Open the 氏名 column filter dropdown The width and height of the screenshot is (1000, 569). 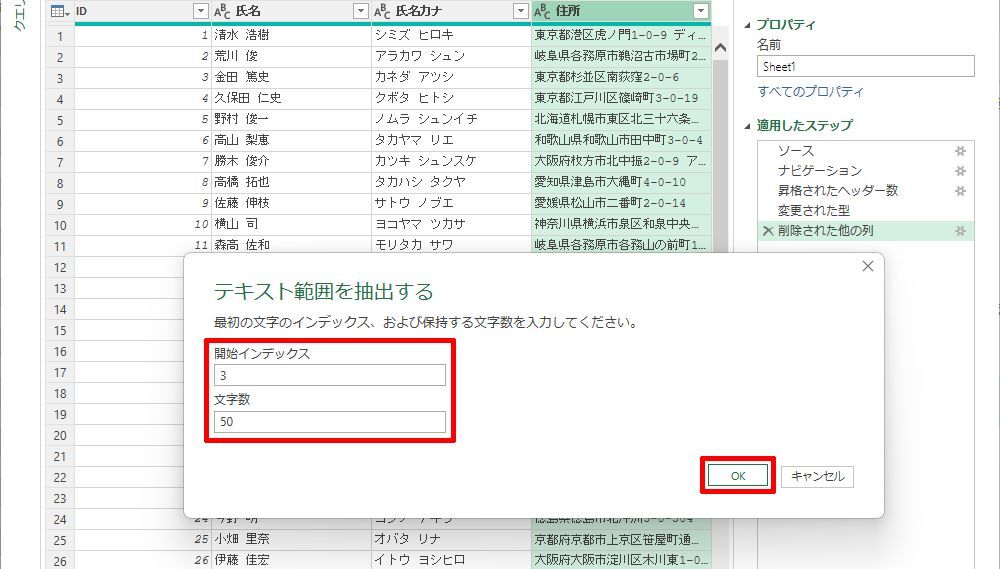tap(360, 11)
